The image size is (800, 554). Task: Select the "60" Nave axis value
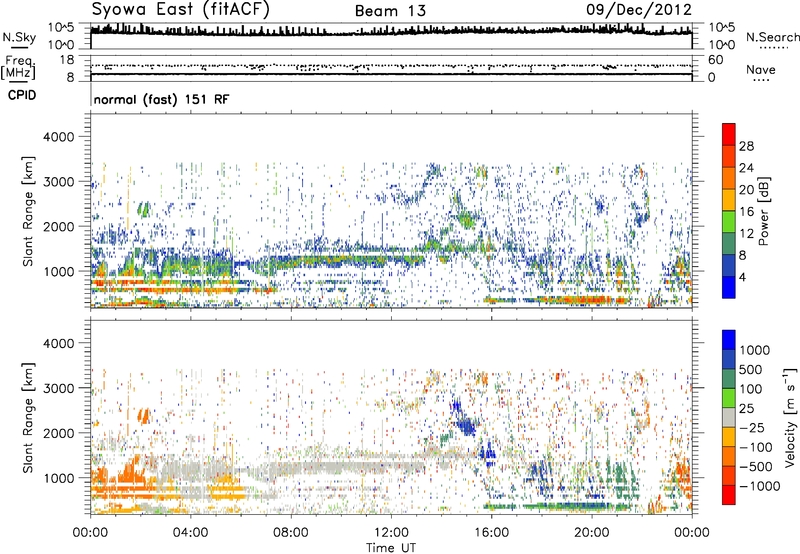(x=715, y=60)
